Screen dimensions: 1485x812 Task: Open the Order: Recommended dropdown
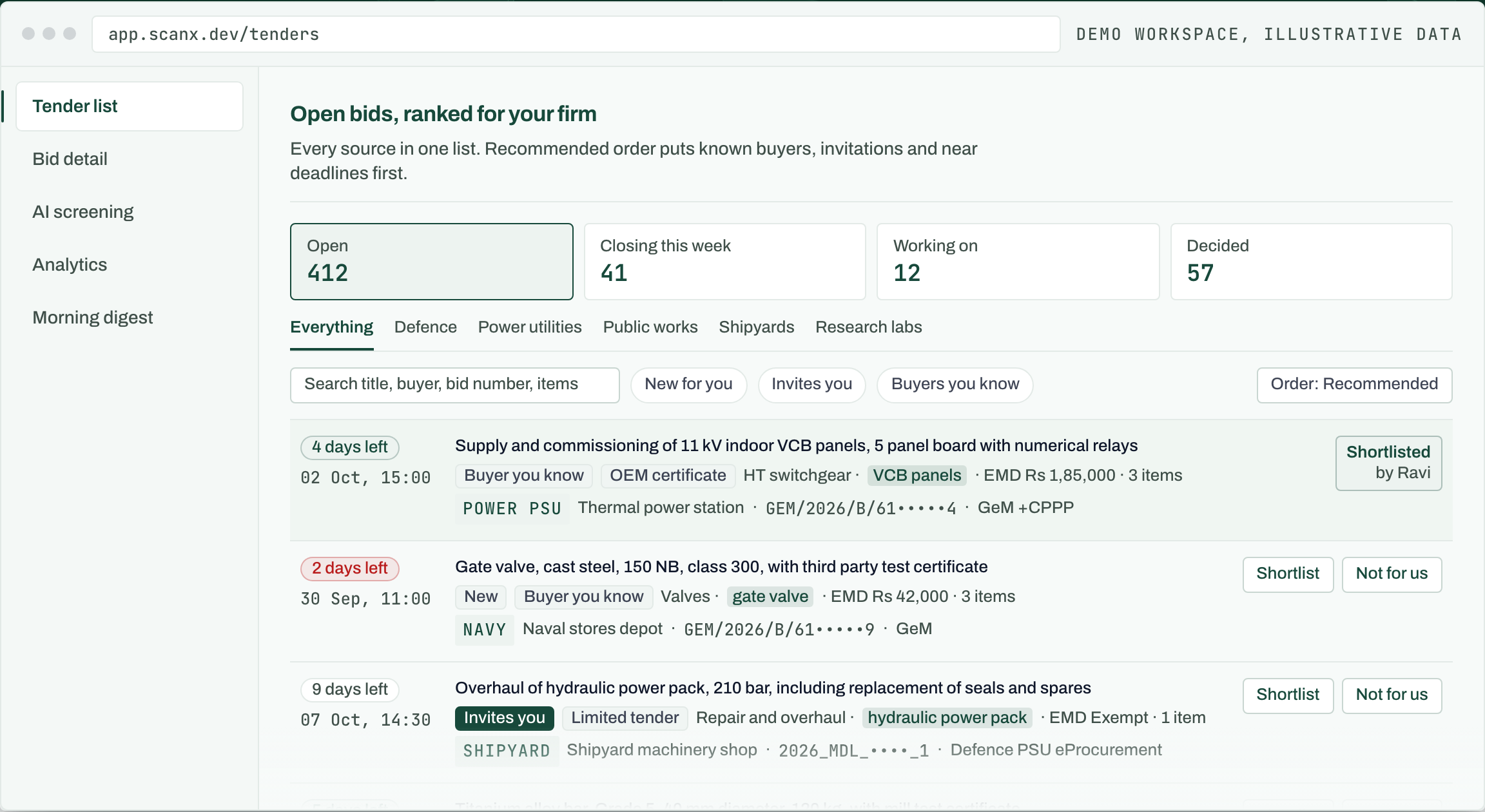[x=1355, y=385]
